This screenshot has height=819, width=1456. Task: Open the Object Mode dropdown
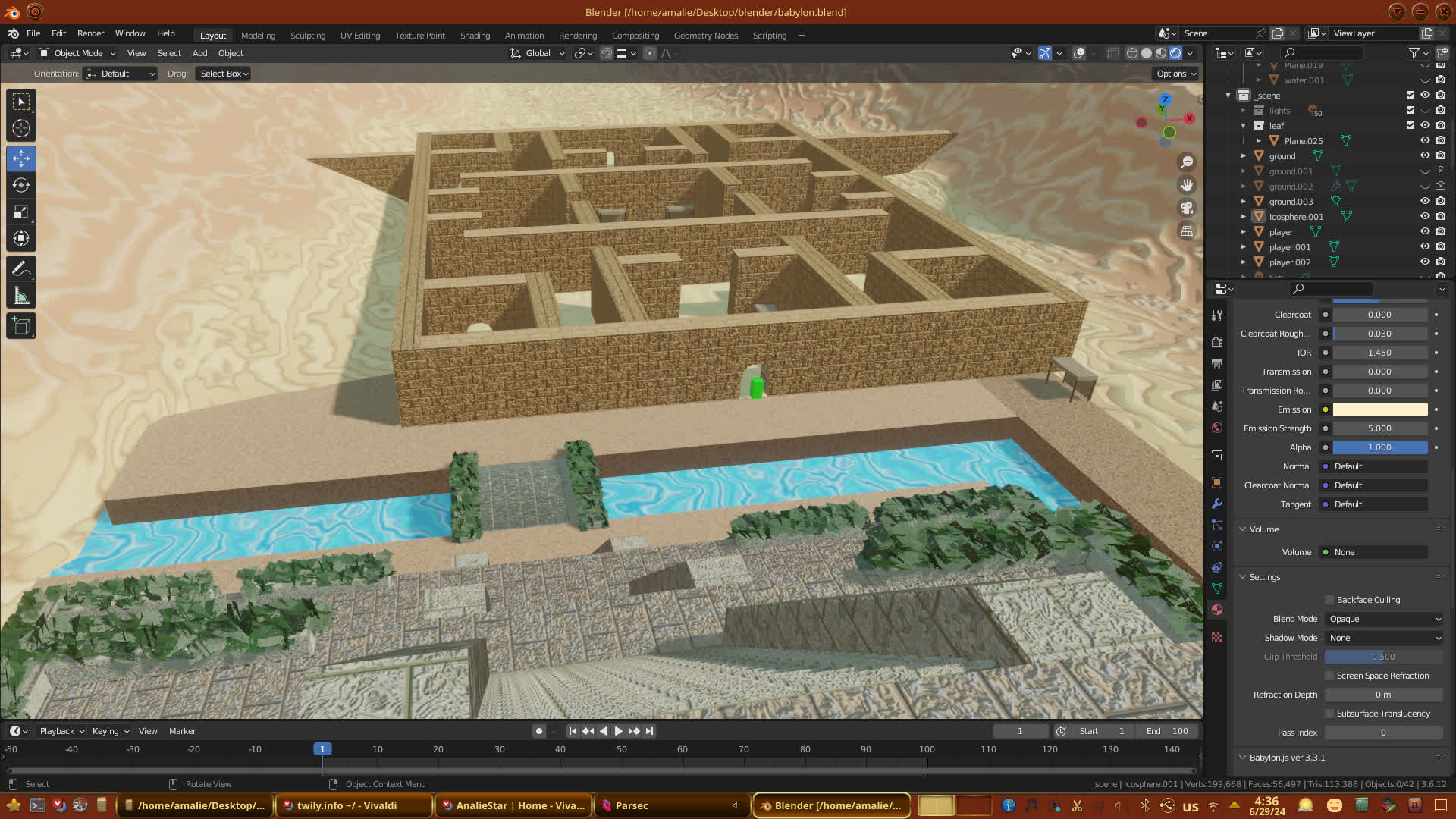click(77, 53)
